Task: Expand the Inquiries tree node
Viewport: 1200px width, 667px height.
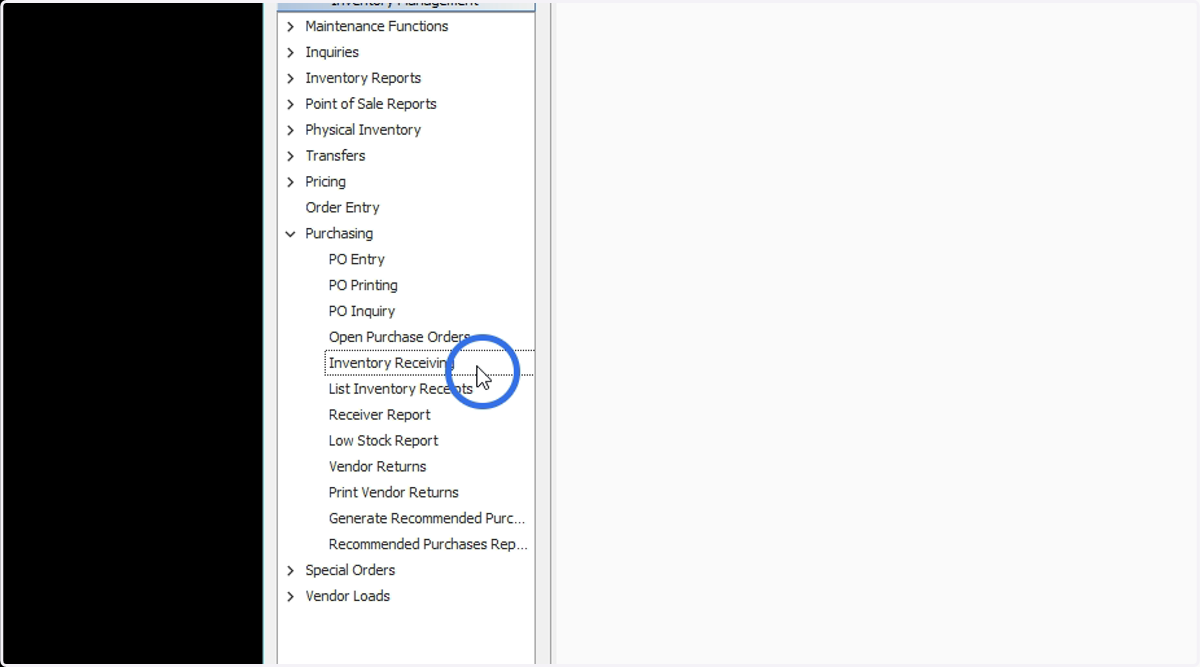Action: (291, 52)
